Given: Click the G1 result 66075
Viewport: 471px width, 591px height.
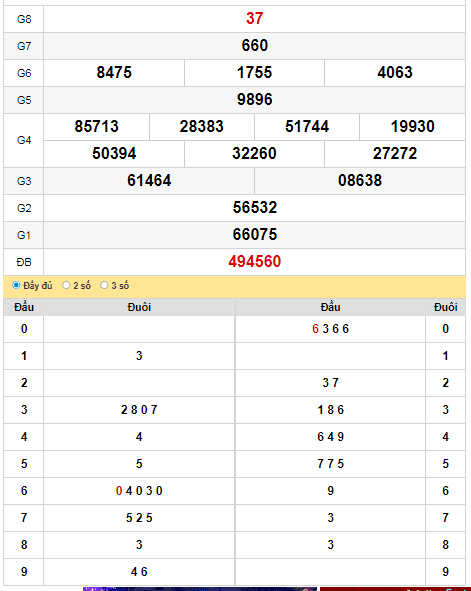Looking at the screenshot, I should tap(255, 234).
